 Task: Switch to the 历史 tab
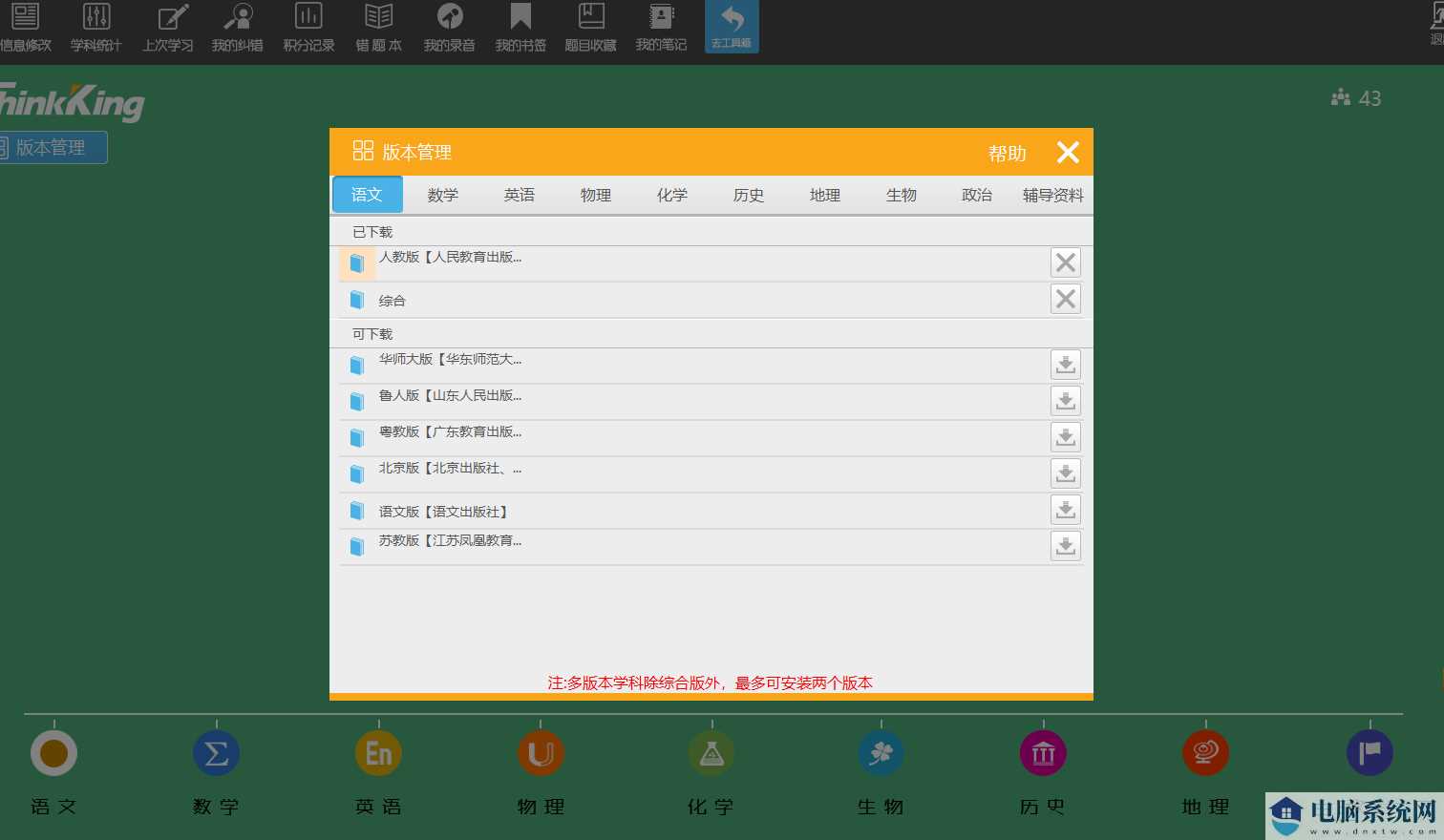click(749, 195)
